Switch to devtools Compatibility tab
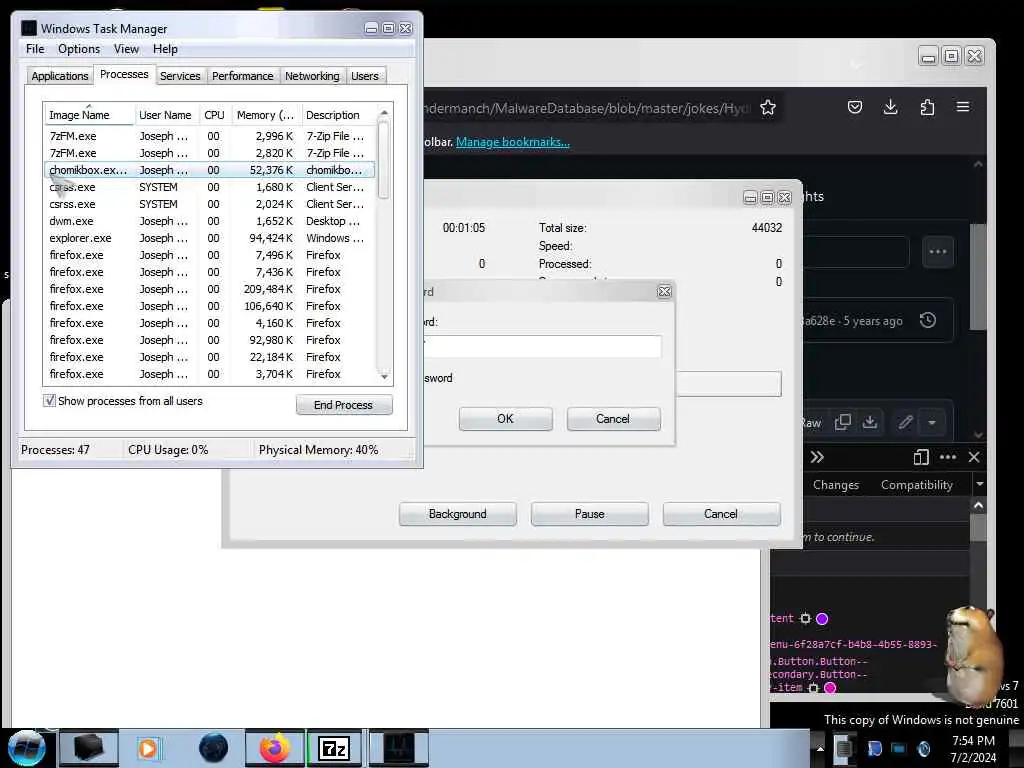The width and height of the screenshot is (1024, 768). coord(917,485)
